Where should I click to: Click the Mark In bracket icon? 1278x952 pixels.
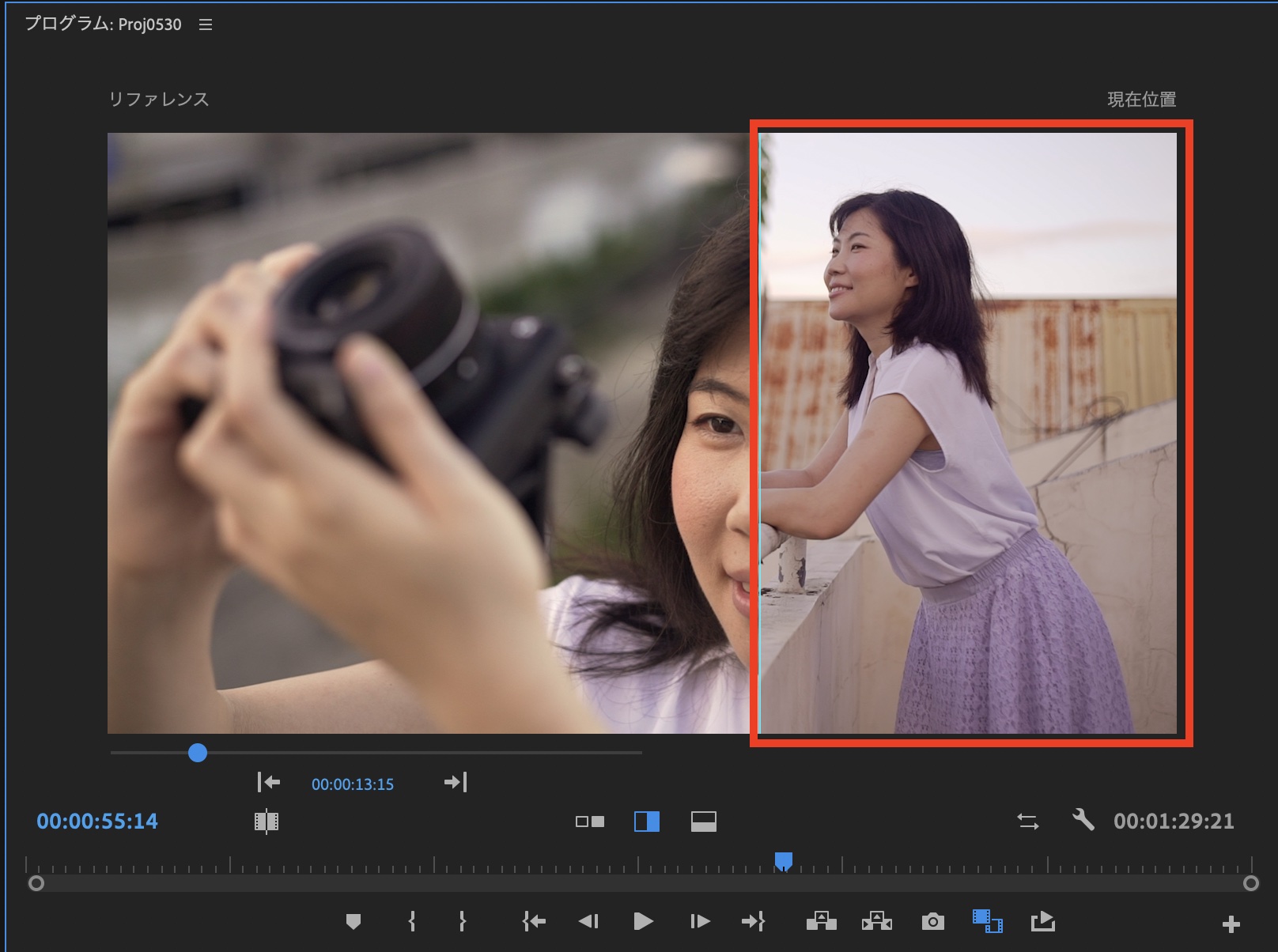point(412,921)
